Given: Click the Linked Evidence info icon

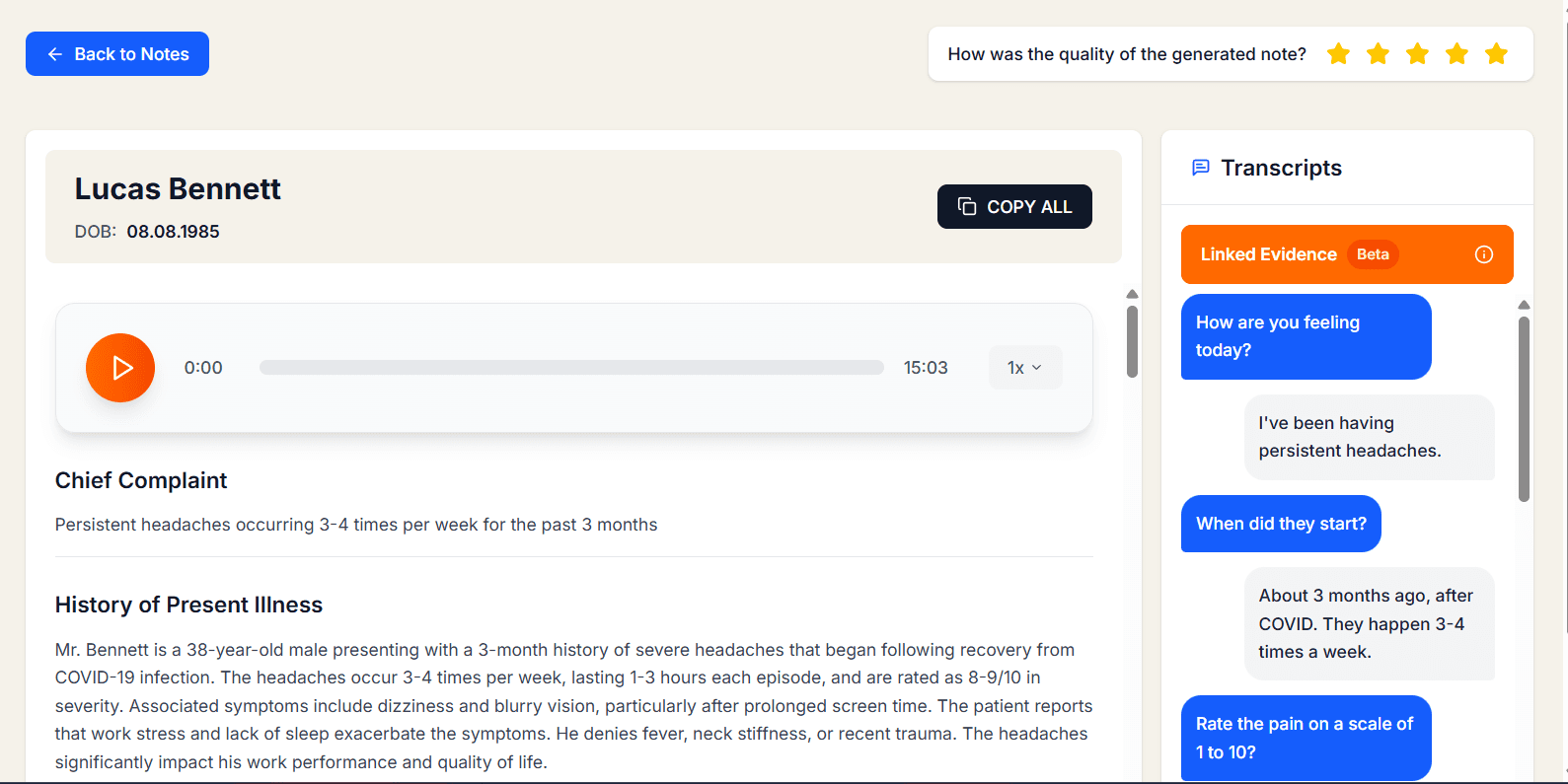Looking at the screenshot, I should (1483, 254).
